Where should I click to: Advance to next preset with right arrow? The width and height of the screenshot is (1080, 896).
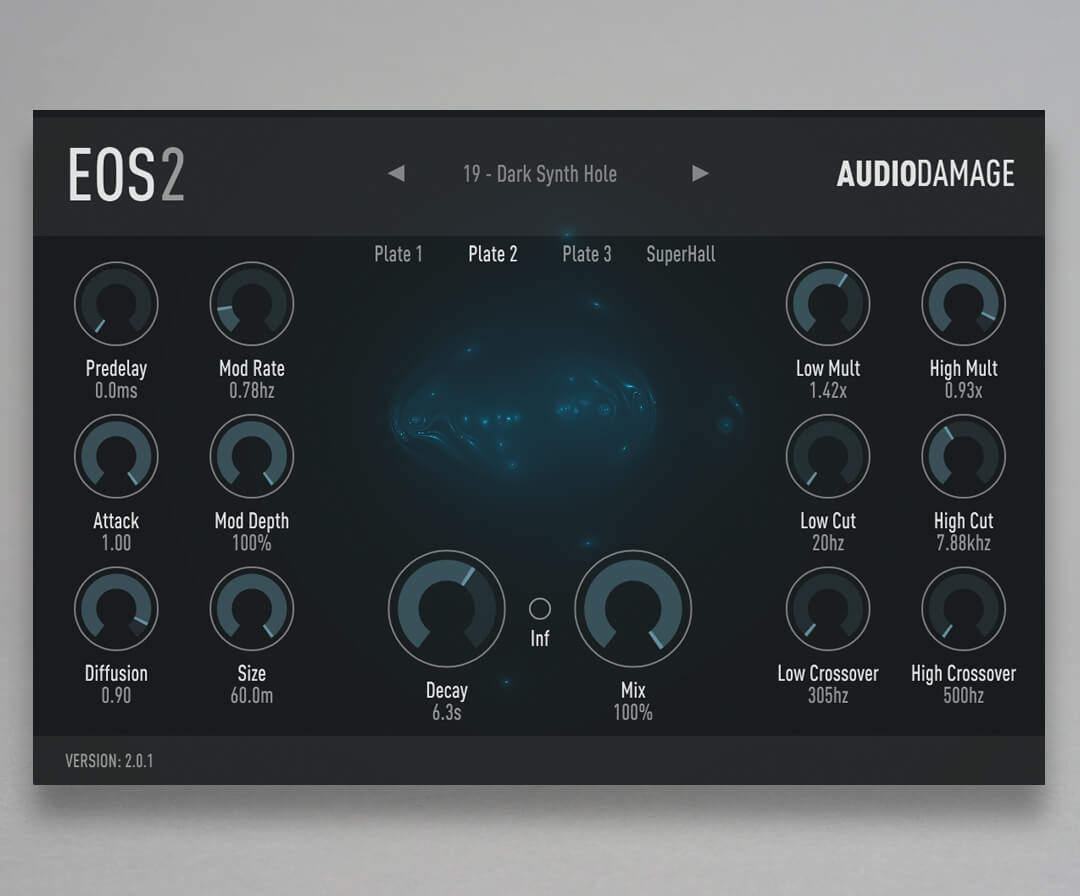click(x=700, y=174)
